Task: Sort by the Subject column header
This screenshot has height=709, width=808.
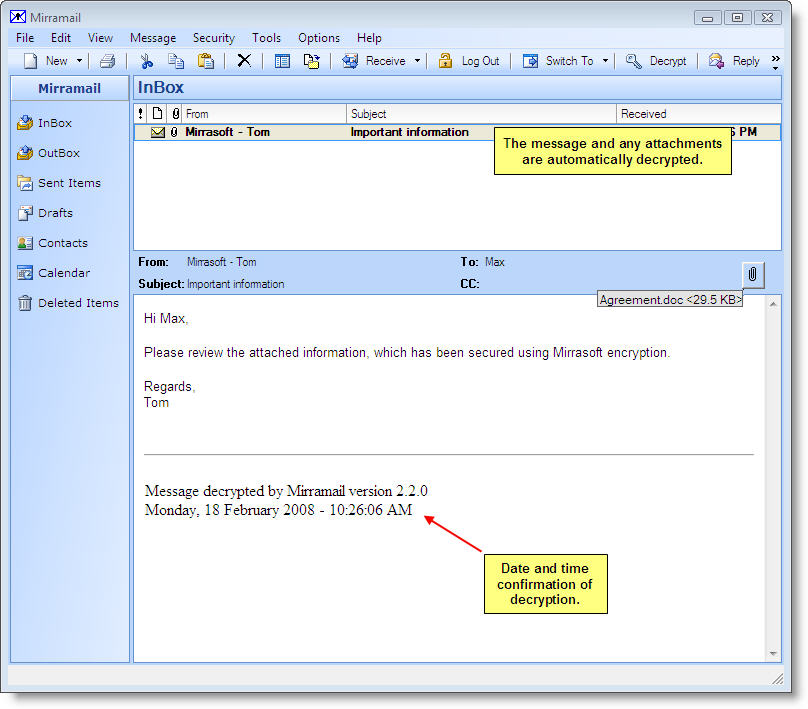Action: point(481,113)
